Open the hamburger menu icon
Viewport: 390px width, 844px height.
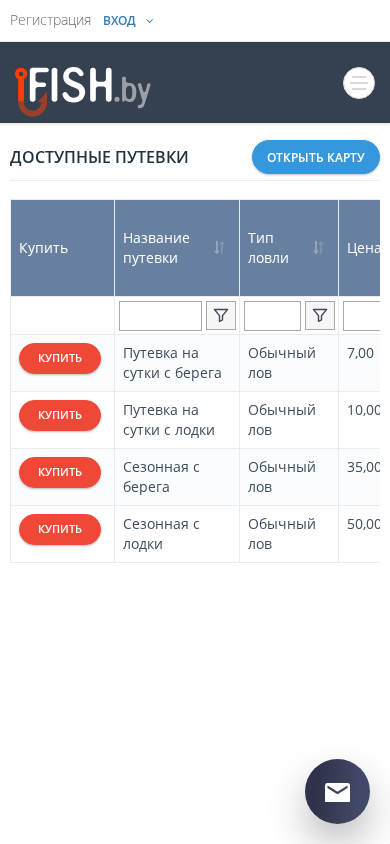pos(359,83)
